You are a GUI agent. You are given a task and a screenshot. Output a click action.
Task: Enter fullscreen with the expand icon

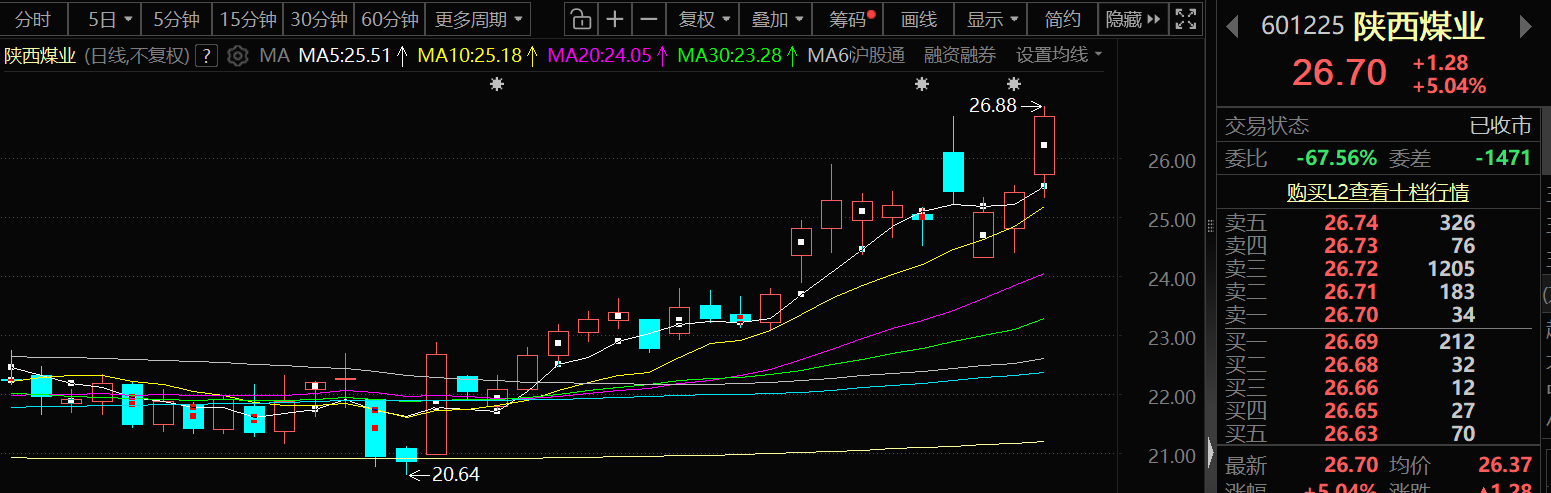(x=1186, y=19)
